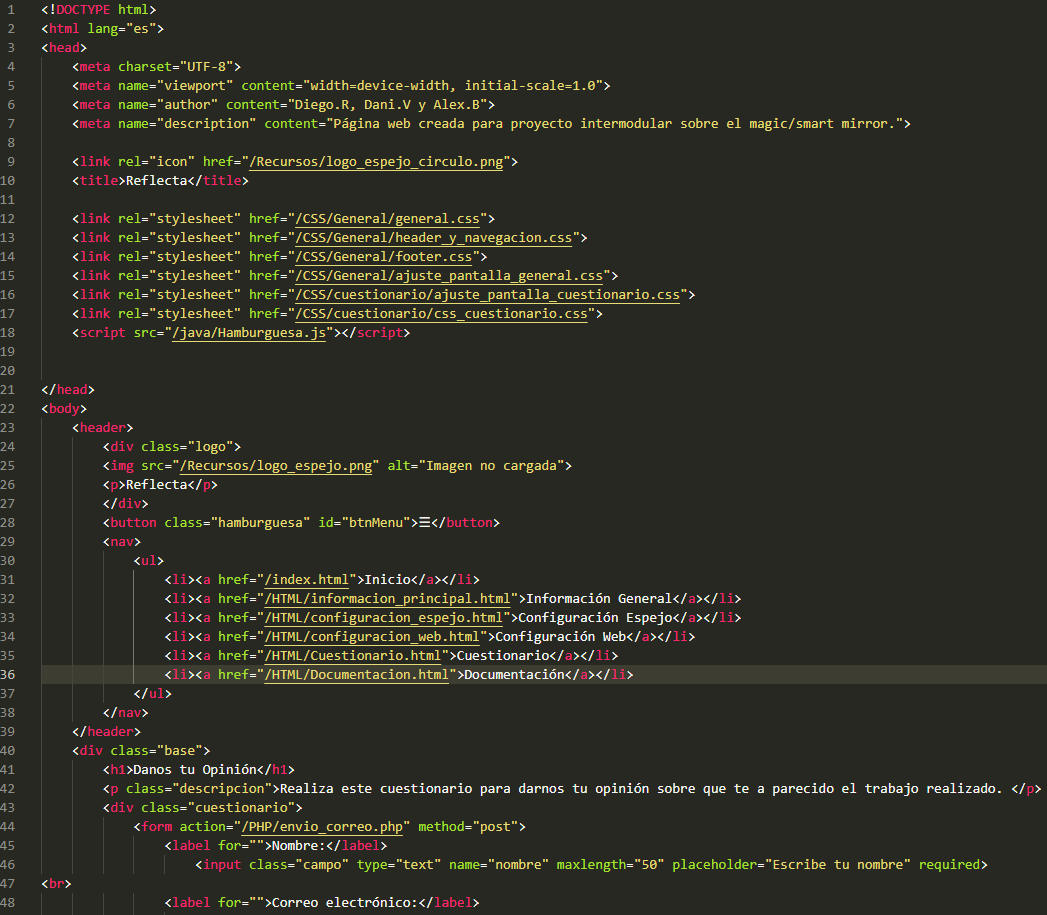Click the opening header tag on line 23
This screenshot has width=1047, height=915.
tap(103, 428)
